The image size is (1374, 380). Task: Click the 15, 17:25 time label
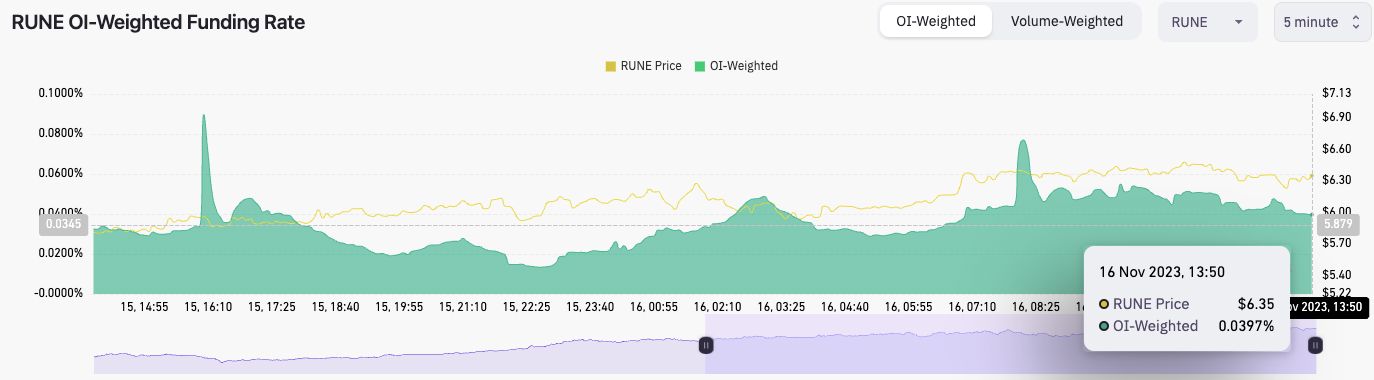click(272, 307)
